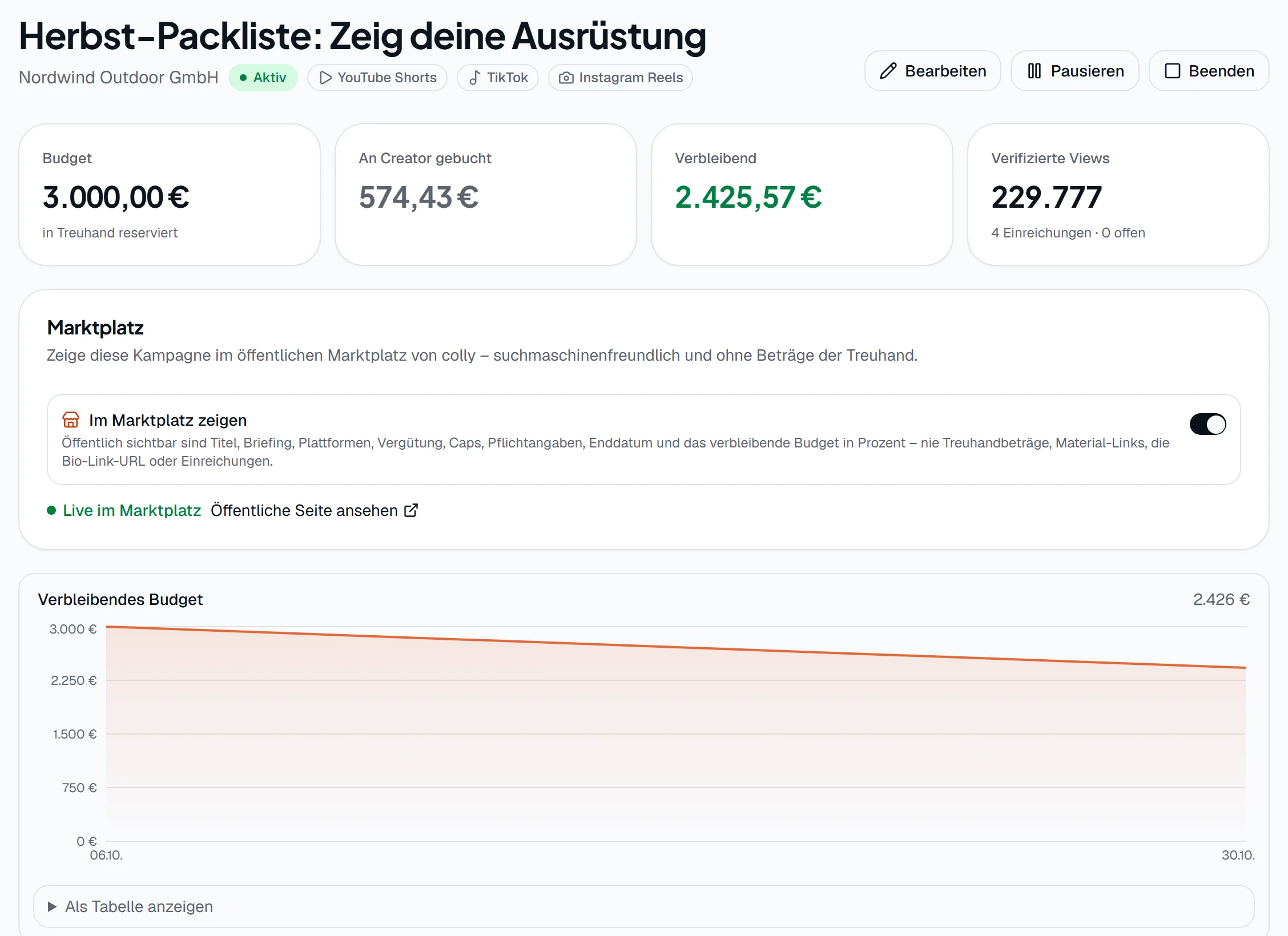
Task: Click the Aktiv status badge
Action: pyautogui.click(x=263, y=78)
